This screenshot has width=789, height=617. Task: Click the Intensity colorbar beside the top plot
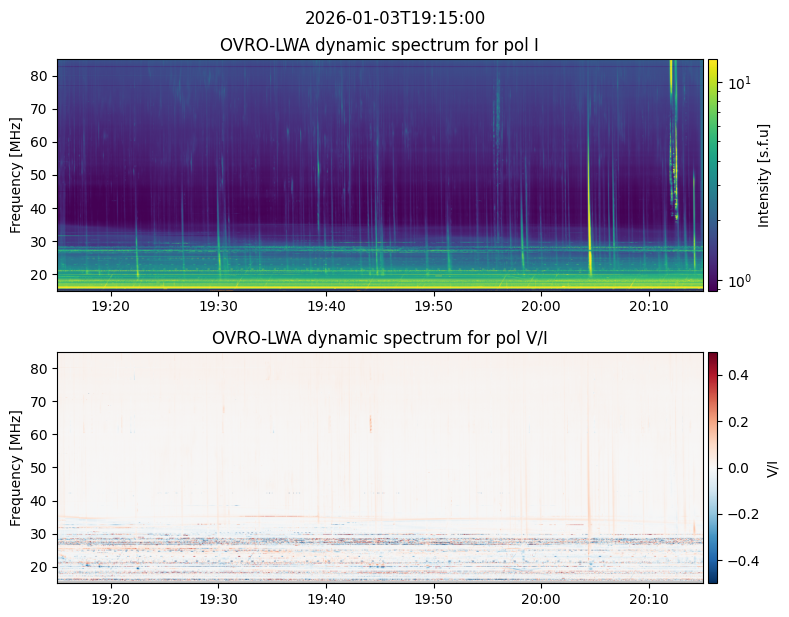tap(713, 175)
